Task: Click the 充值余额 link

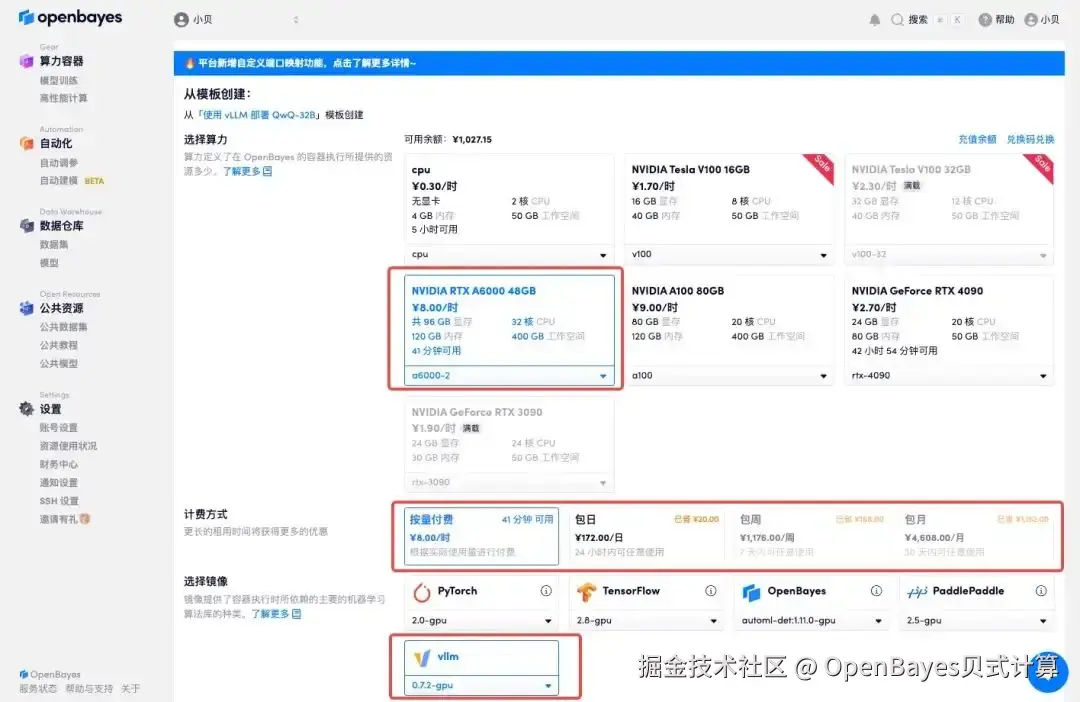Action: coord(977,139)
